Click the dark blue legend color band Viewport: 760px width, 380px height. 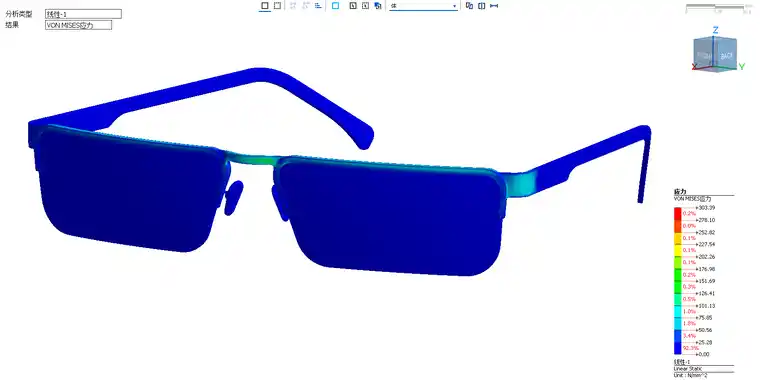click(x=678, y=348)
